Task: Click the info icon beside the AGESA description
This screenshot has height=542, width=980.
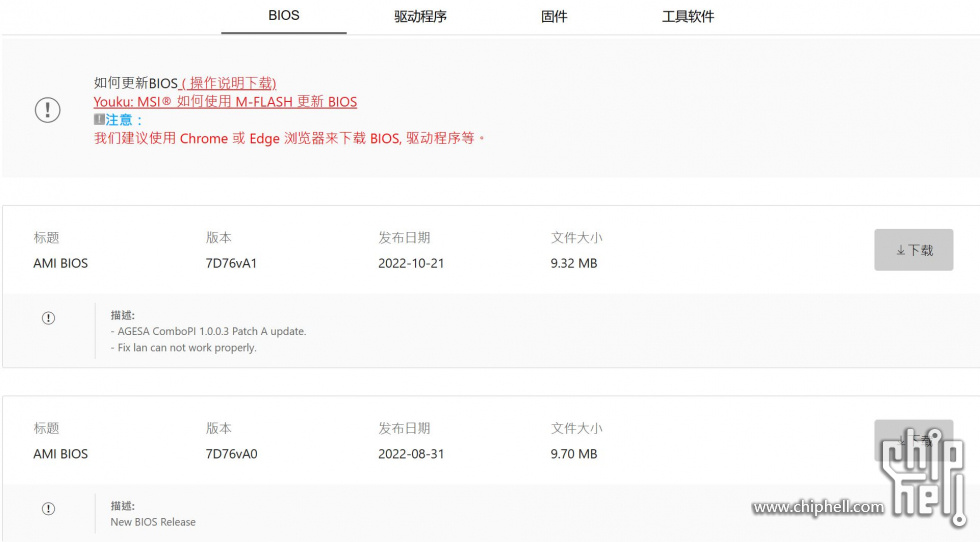Action: 48,318
